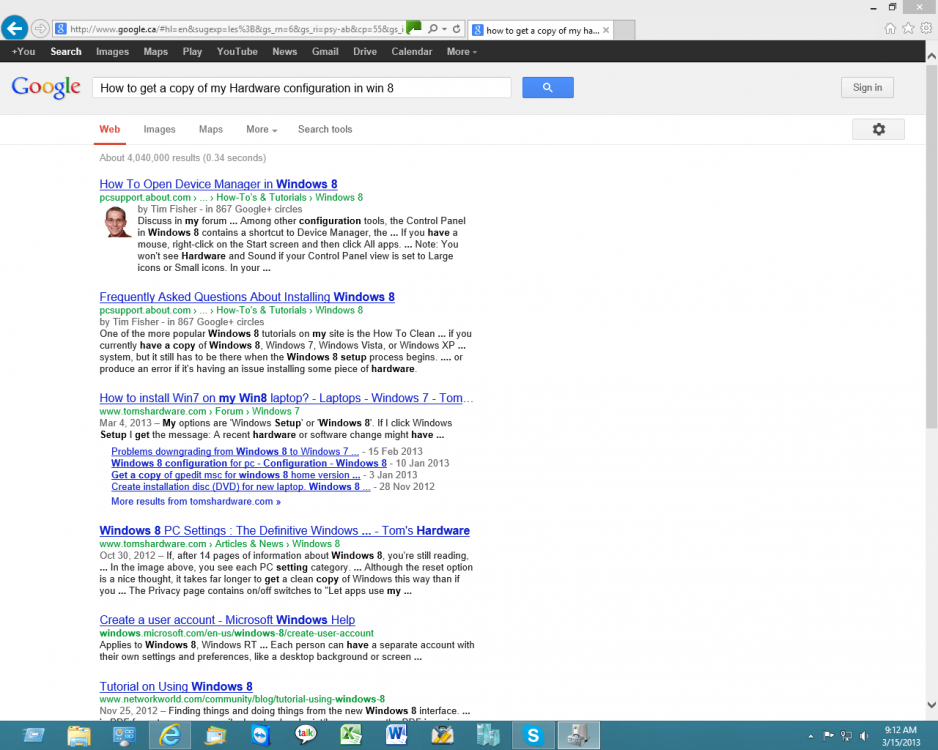938x750 pixels.
Task: Open Calendar from the Google bar
Action: click(x=412, y=51)
